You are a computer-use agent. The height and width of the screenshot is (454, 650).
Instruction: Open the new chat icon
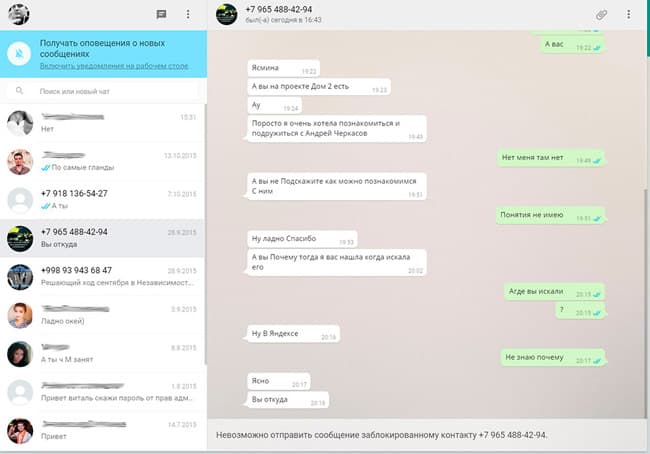click(x=161, y=15)
